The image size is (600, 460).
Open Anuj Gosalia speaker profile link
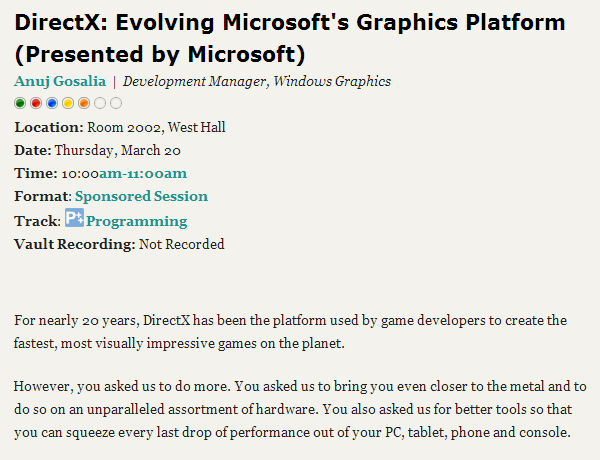[x=60, y=82]
